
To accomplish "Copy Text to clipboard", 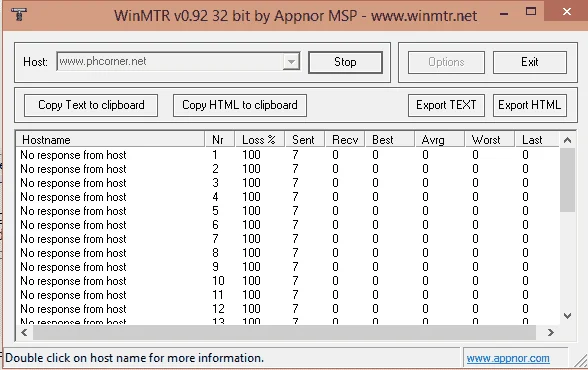I will 91,105.
